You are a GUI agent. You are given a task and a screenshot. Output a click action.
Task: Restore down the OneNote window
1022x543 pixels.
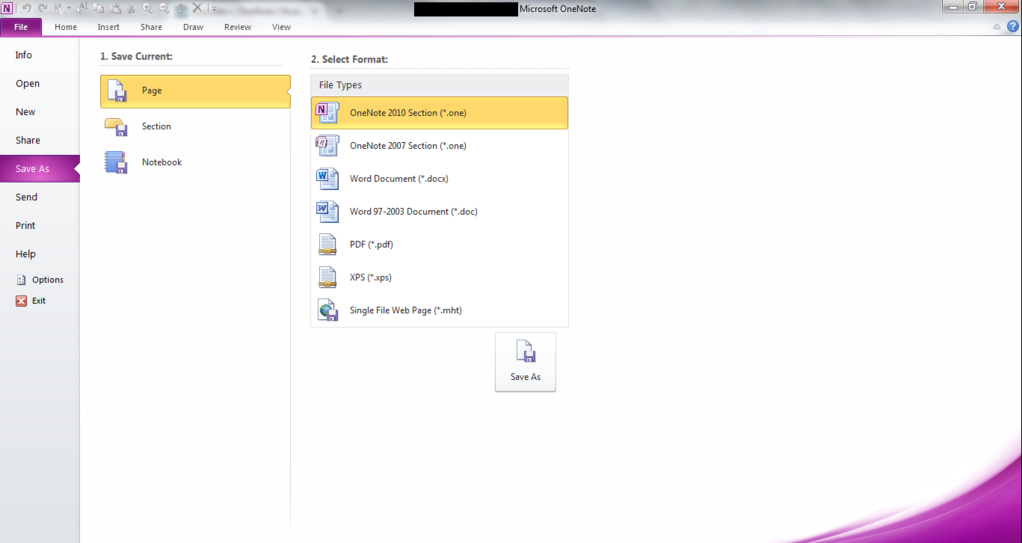point(972,7)
